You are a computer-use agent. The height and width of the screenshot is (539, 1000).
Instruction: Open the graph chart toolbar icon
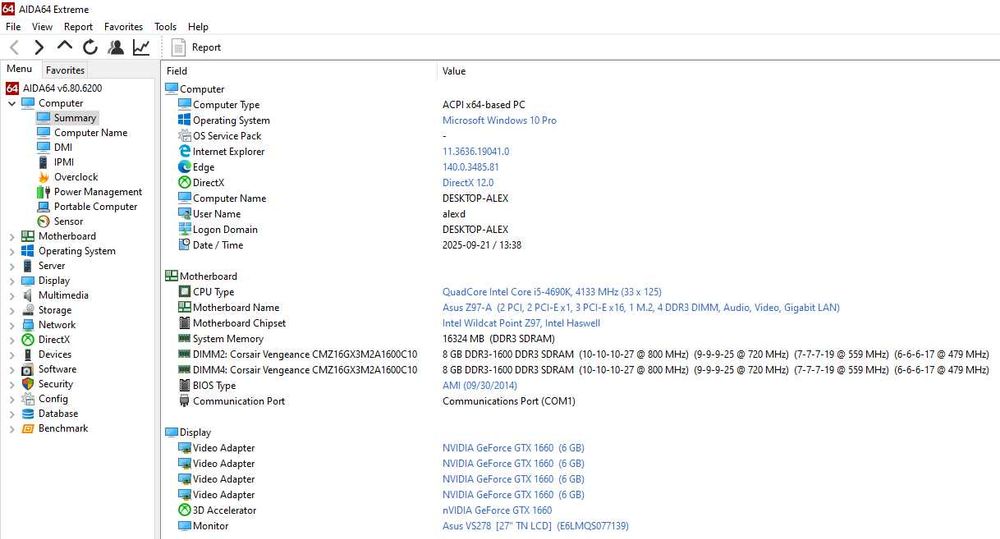[141, 47]
